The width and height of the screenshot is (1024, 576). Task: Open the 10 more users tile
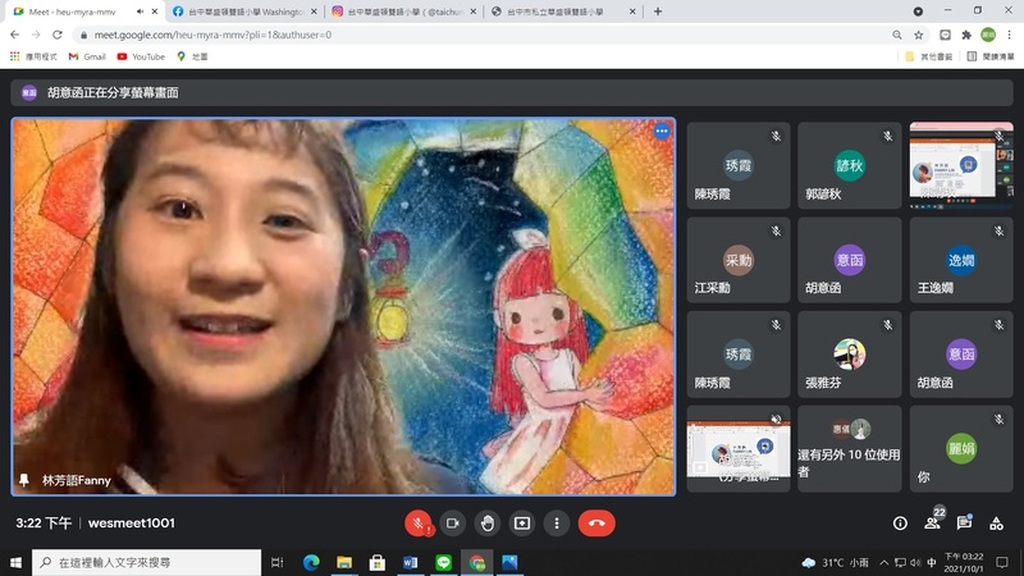click(x=849, y=449)
